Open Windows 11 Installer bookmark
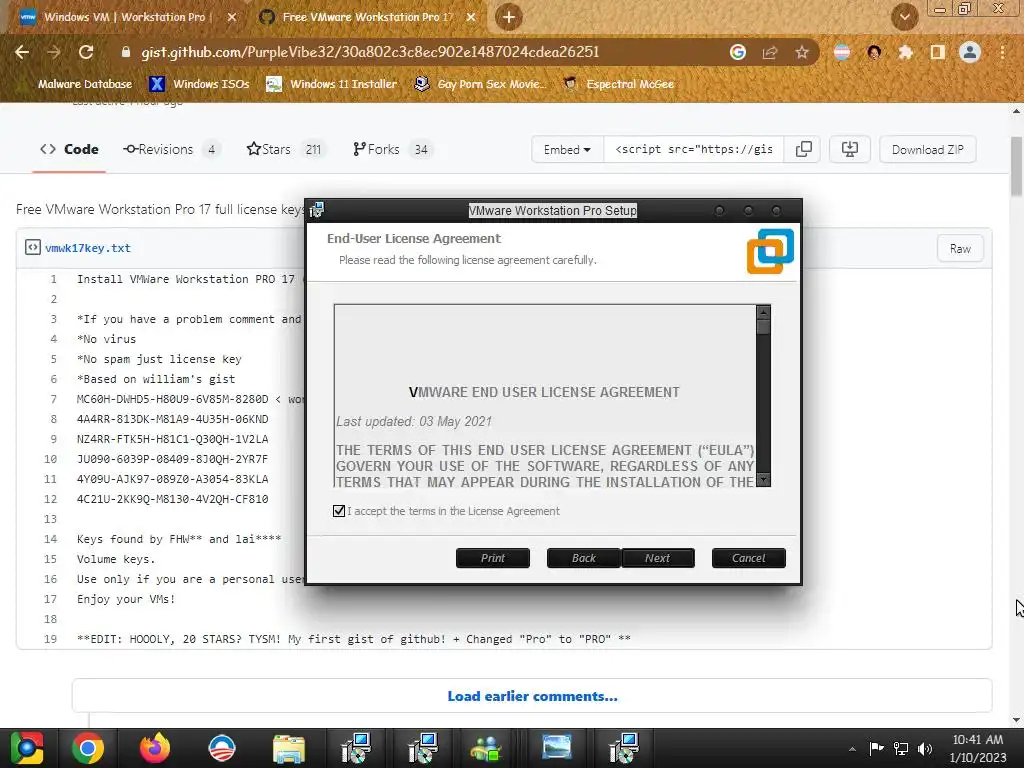 (332, 84)
